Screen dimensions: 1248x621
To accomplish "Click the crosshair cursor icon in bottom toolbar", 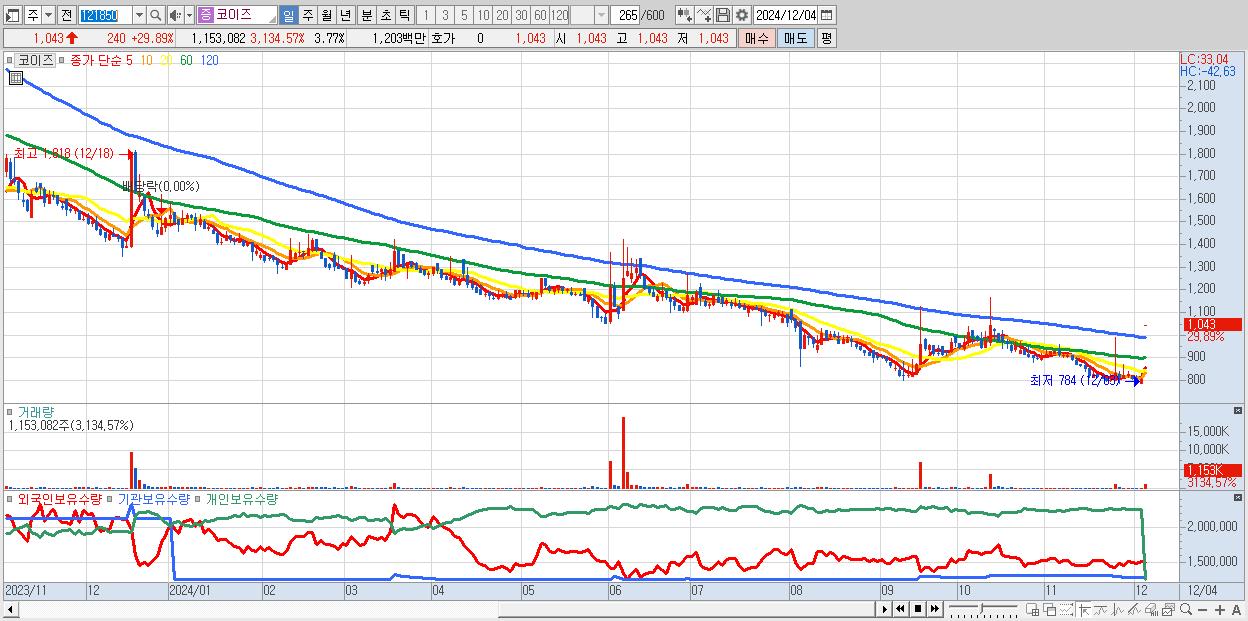I will (1084, 609).
